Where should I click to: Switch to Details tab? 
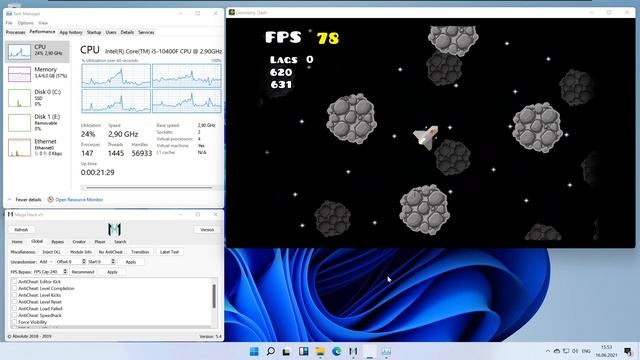(x=127, y=32)
